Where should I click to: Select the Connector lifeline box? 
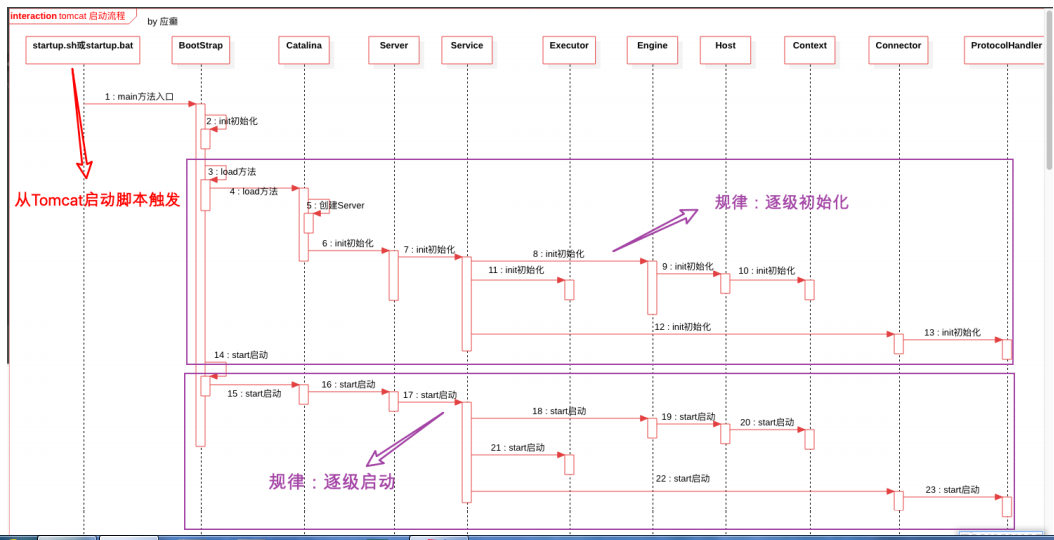898,50
